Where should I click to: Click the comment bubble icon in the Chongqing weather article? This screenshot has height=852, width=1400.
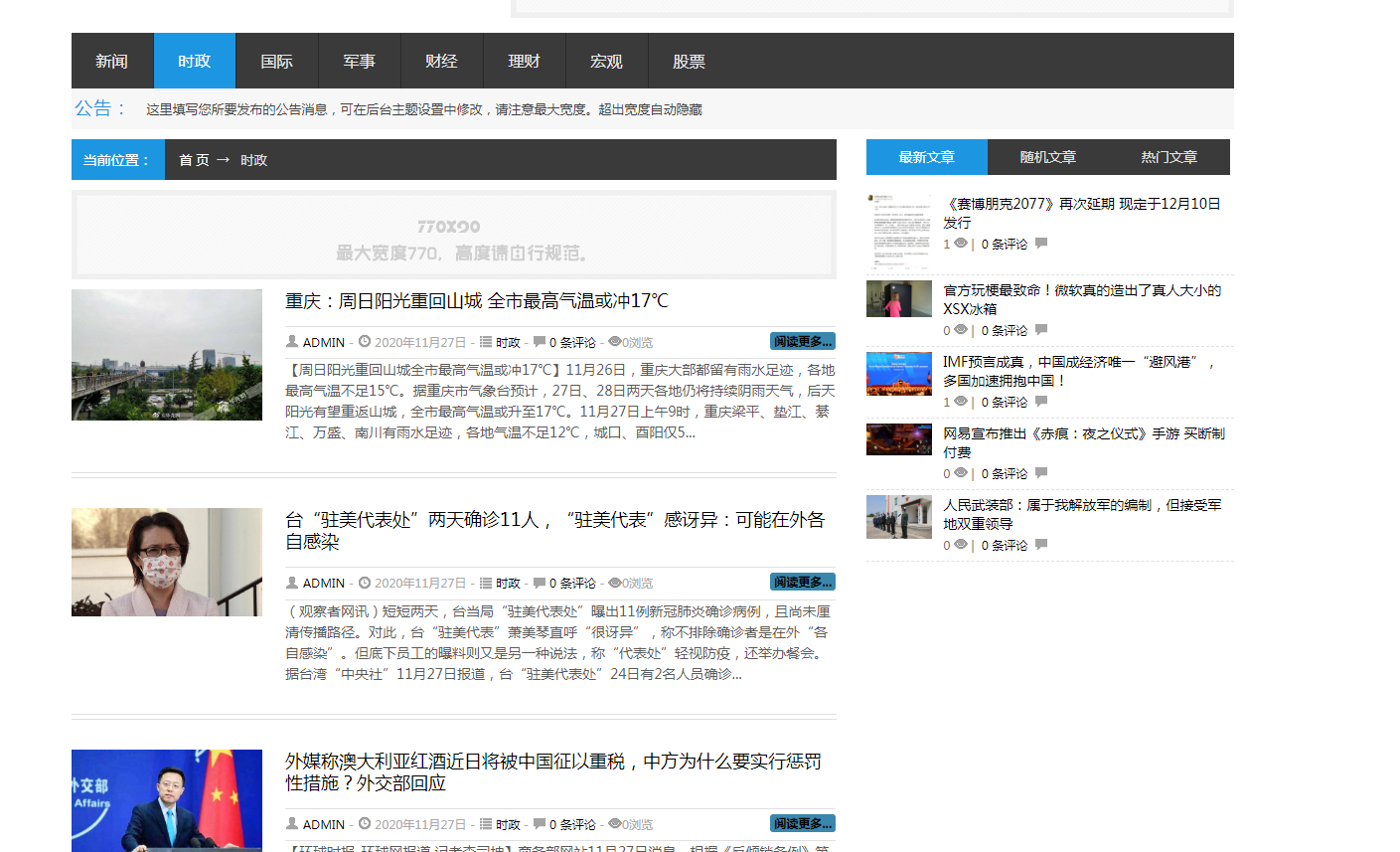(x=539, y=342)
